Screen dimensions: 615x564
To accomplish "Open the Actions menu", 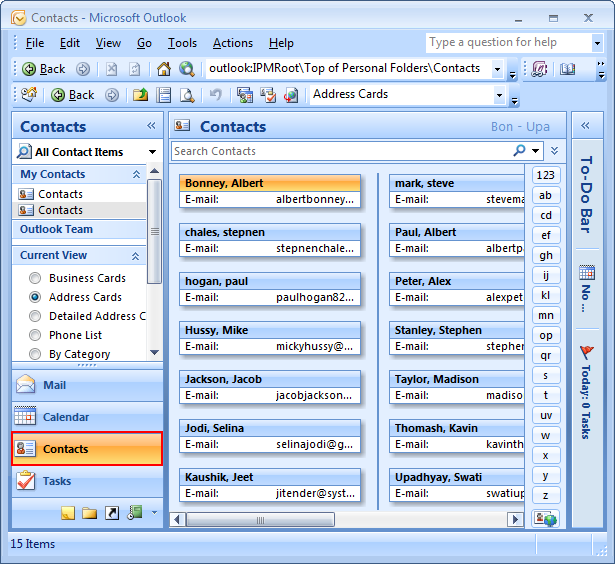I will [x=233, y=43].
